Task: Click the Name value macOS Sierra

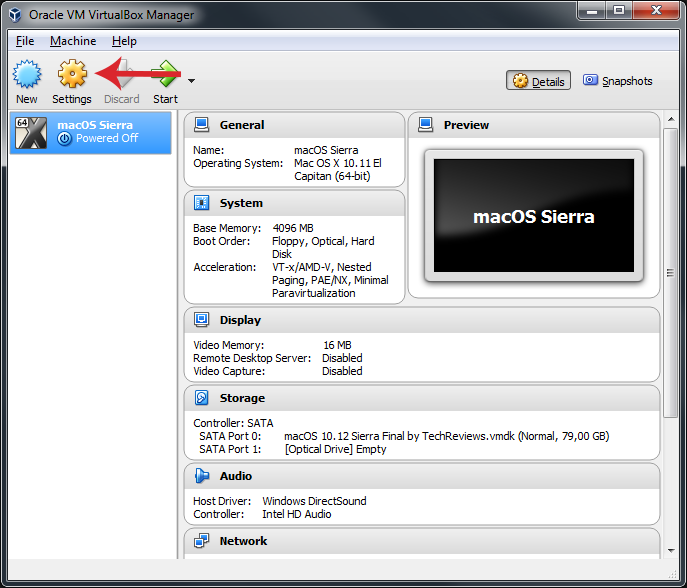Action: pos(326,150)
